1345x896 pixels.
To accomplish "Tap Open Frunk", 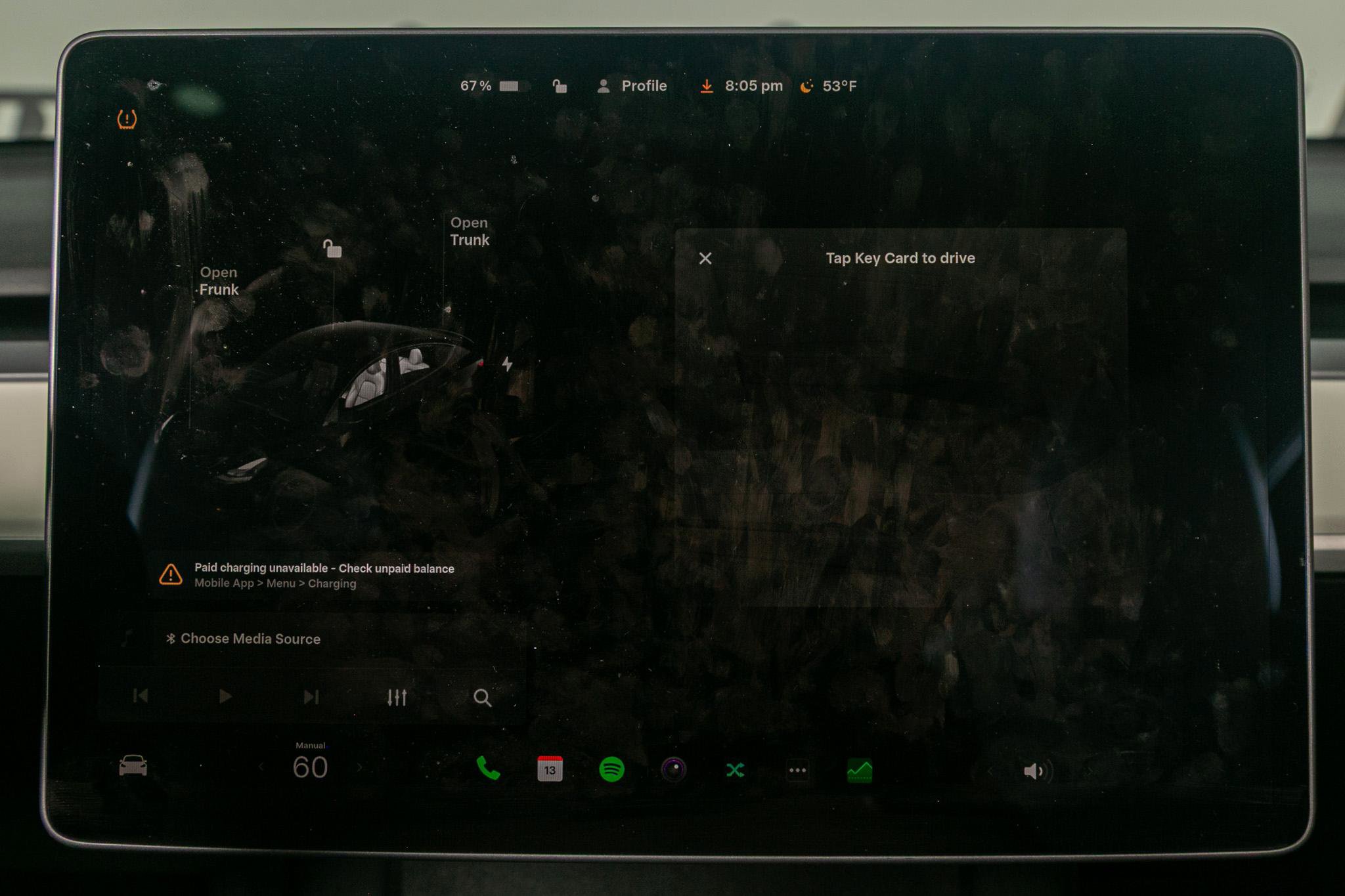I will pyautogui.click(x=219, y=281).
